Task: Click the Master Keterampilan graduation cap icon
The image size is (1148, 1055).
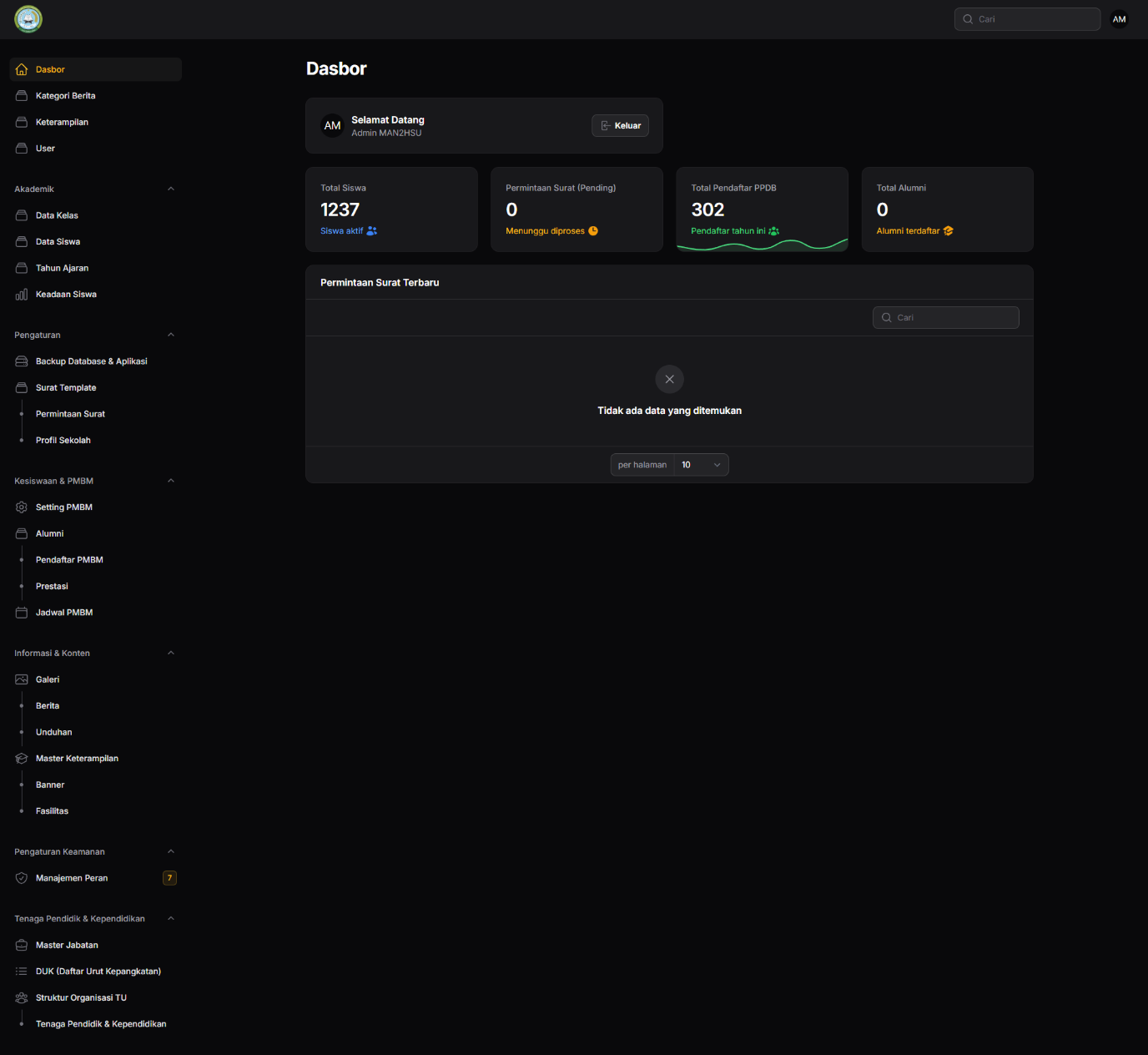Action: (22, 759)
